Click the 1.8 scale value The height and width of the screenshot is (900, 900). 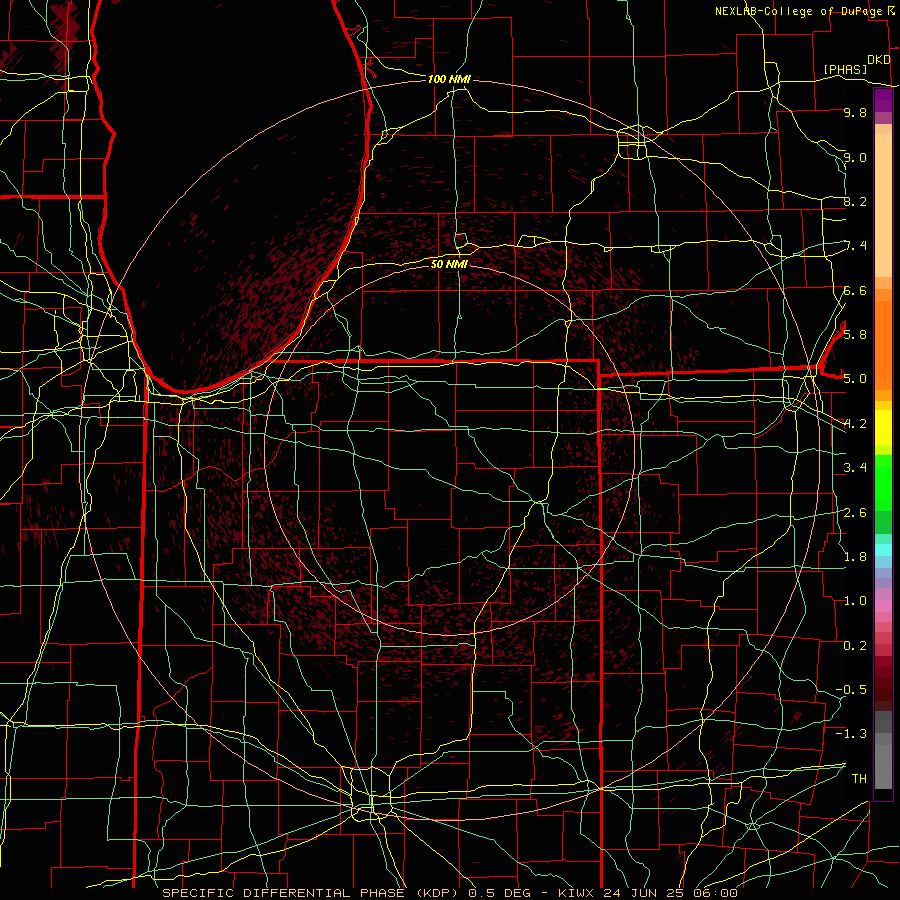[855, 557]
